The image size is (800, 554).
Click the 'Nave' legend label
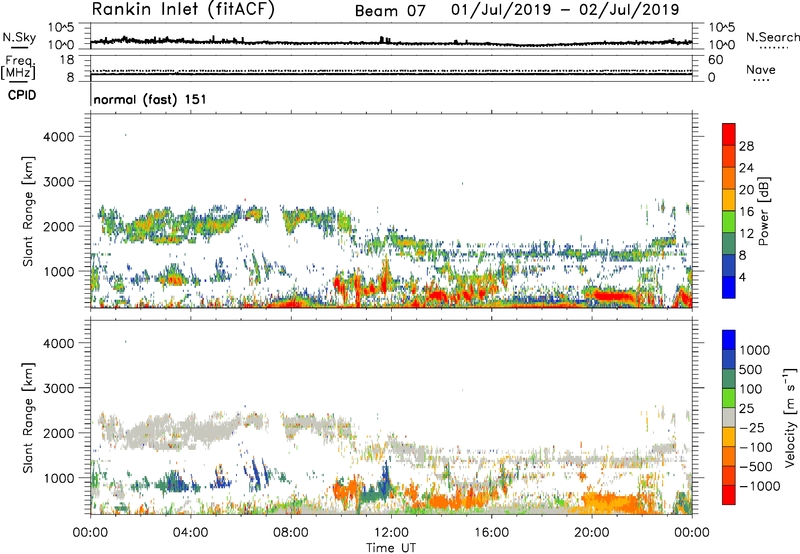761,69
